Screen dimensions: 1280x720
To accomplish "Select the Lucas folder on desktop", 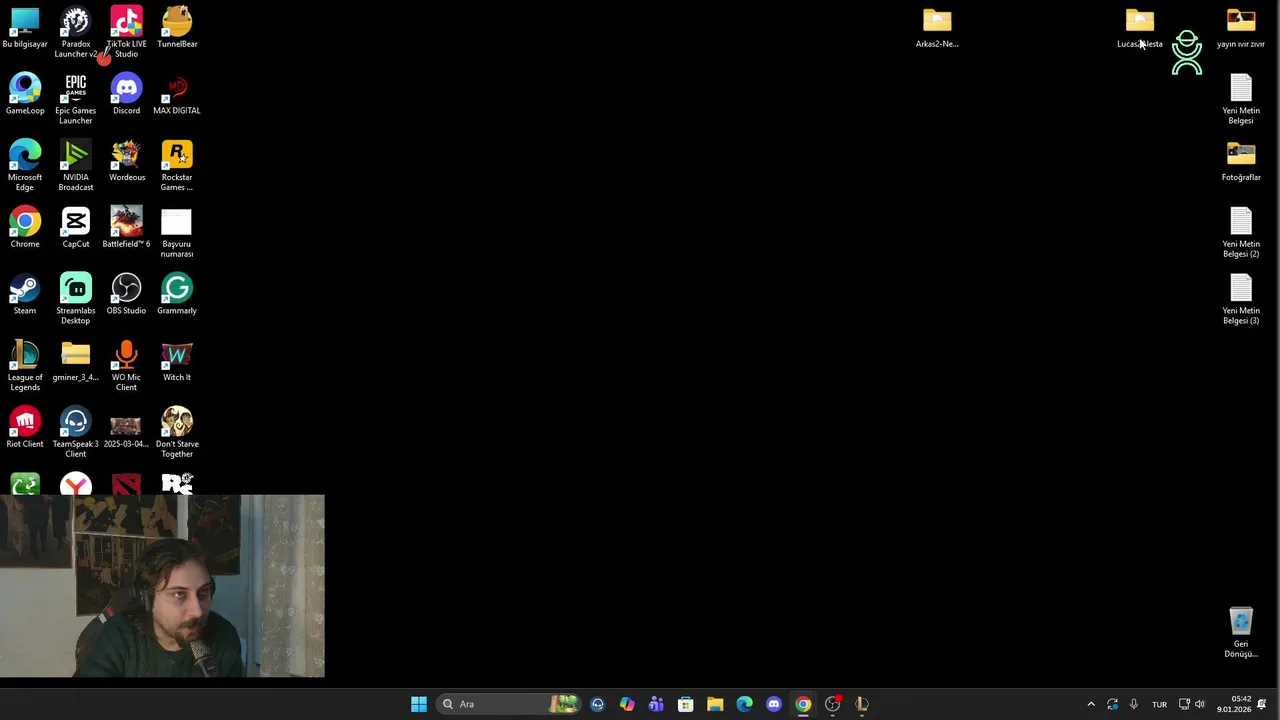I will (1140, 28).
